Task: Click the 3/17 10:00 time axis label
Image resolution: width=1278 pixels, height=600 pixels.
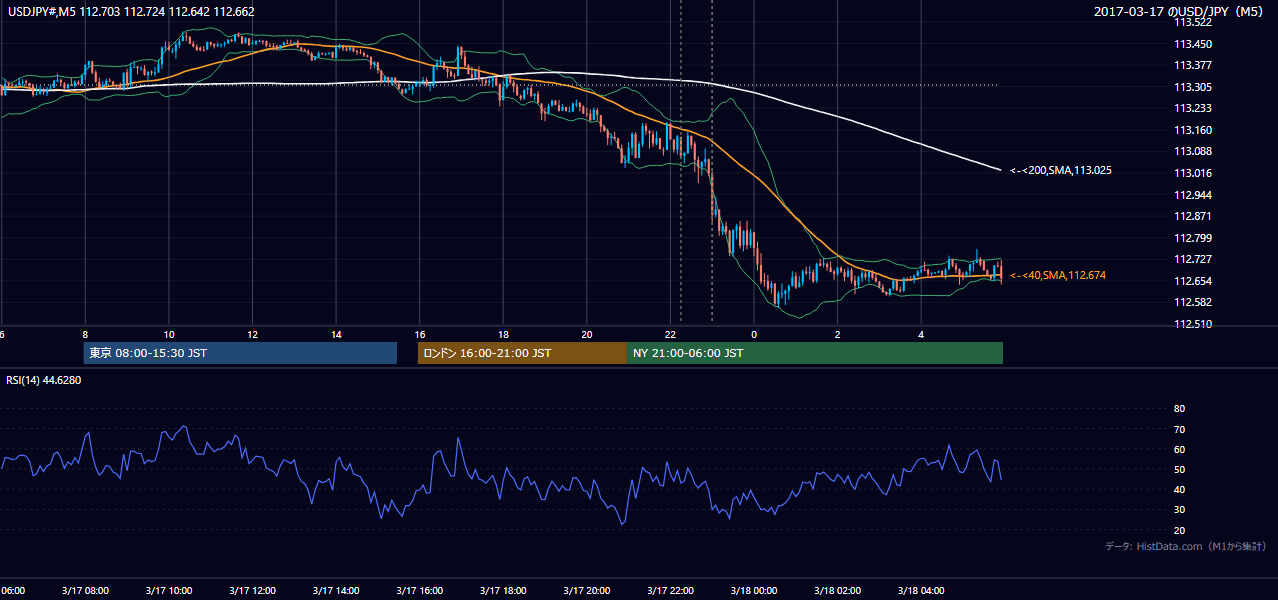Action: 168,590
